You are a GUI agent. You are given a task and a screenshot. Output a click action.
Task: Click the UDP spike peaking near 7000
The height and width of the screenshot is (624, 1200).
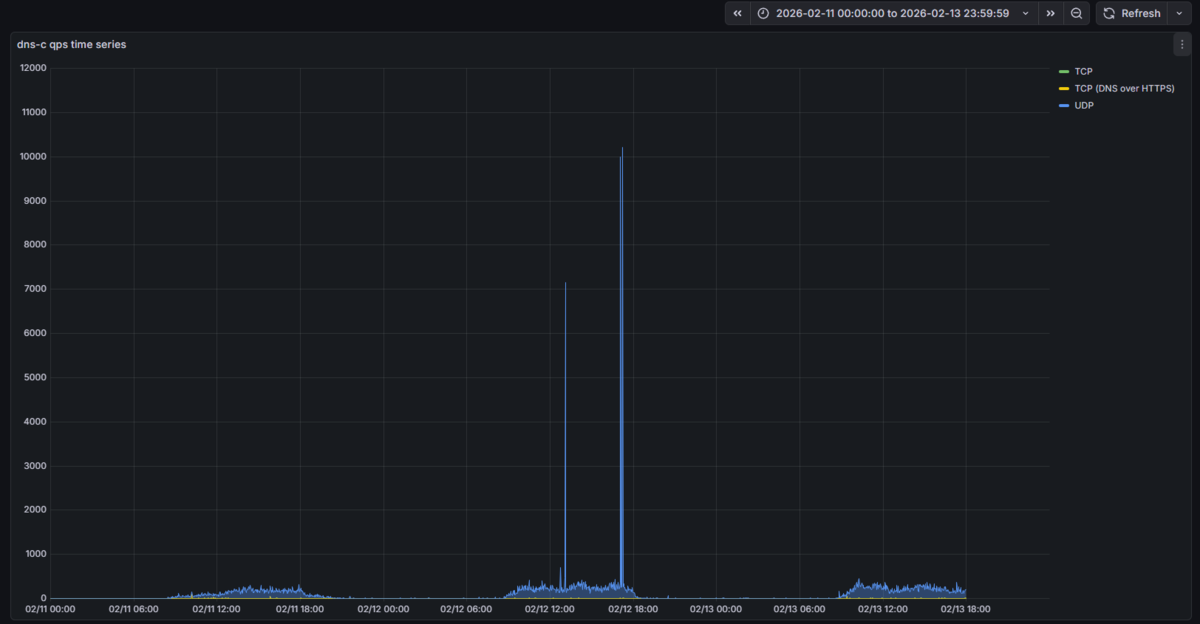[x=565, y=284]
